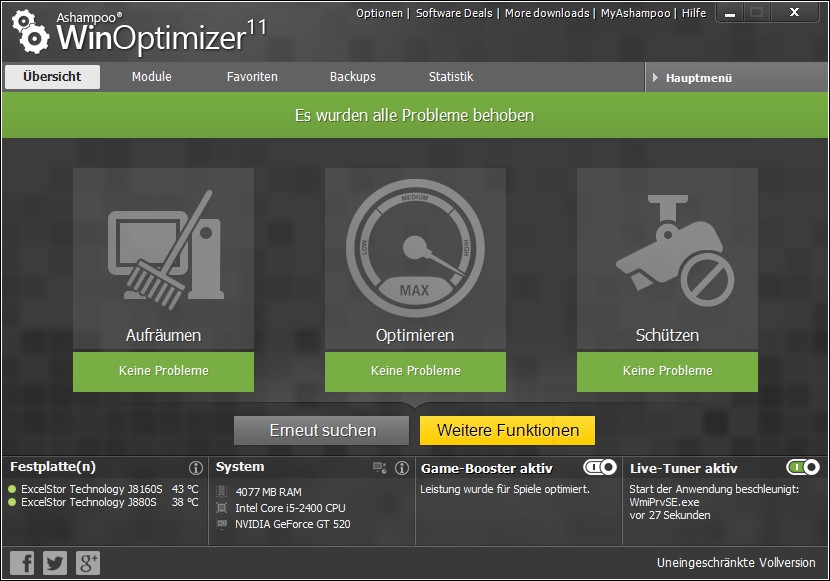This screenshot has width=830, height=581.
Task: Show Festplatte(n) info icon
Action: coord(195,468)
